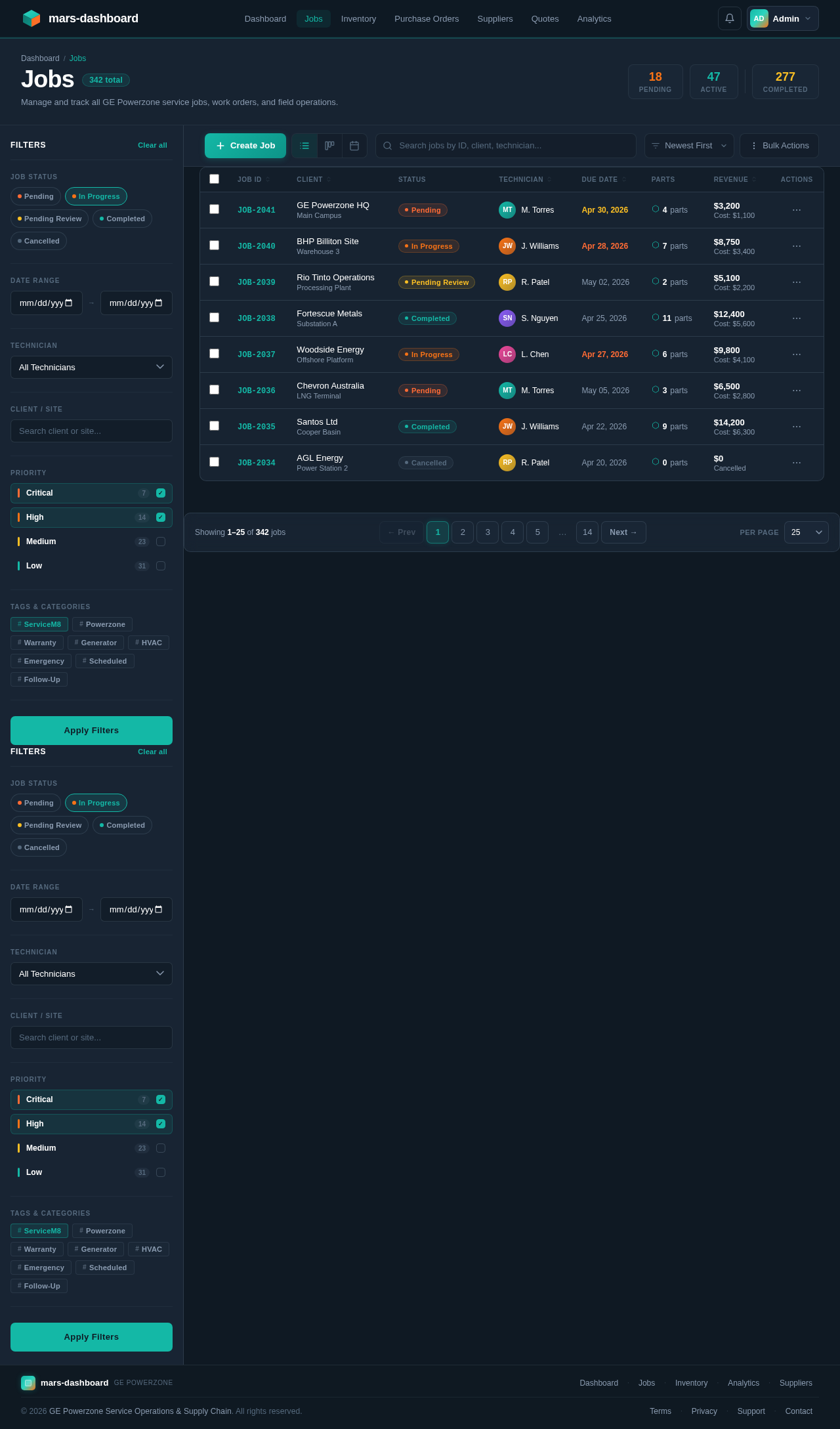
Task: Open actions menu for JOB-2038
Action: pos(797,318)
